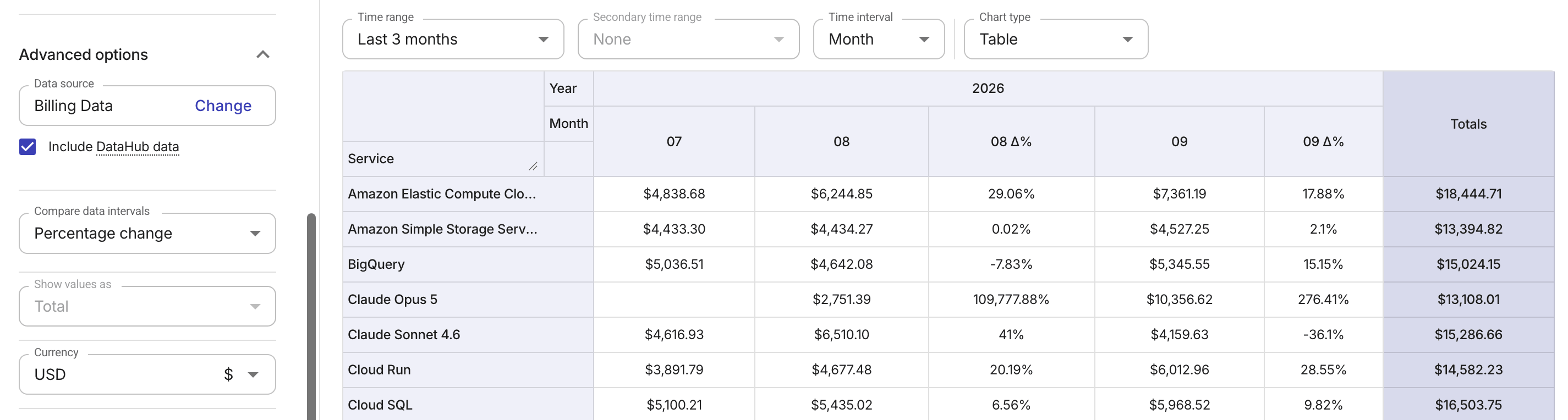Viewport: 1568px width, 420px height.
Task: Click the 09 Δ% column header
Action: 1323,142
